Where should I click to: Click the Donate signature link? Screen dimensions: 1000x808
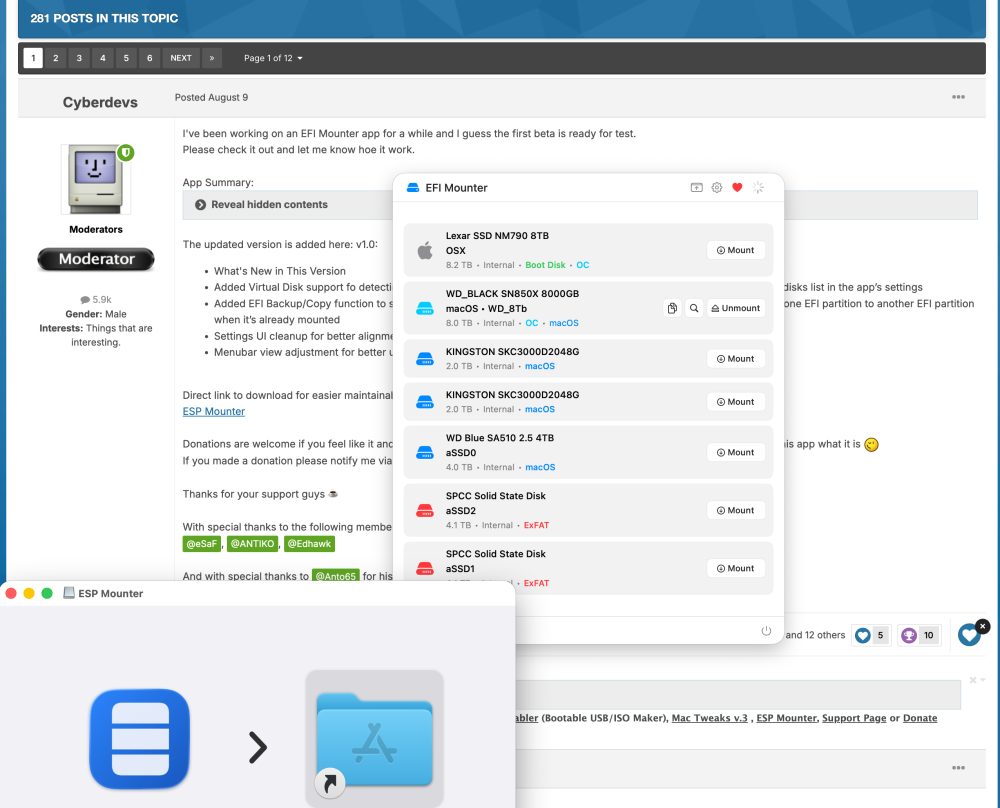(x=920, y=718)
